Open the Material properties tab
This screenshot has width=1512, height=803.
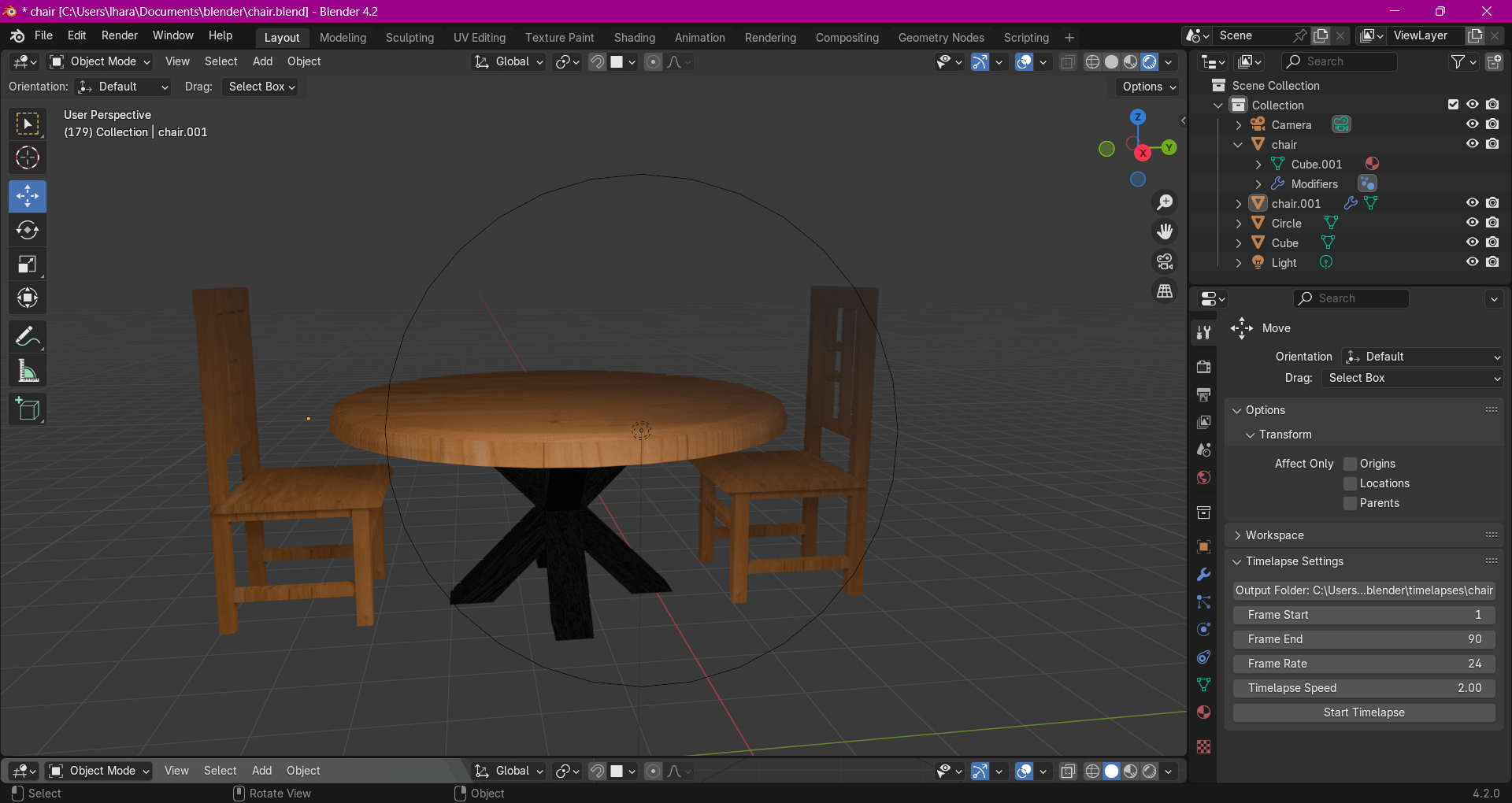pyautogui.click(x=1203, y=712)
